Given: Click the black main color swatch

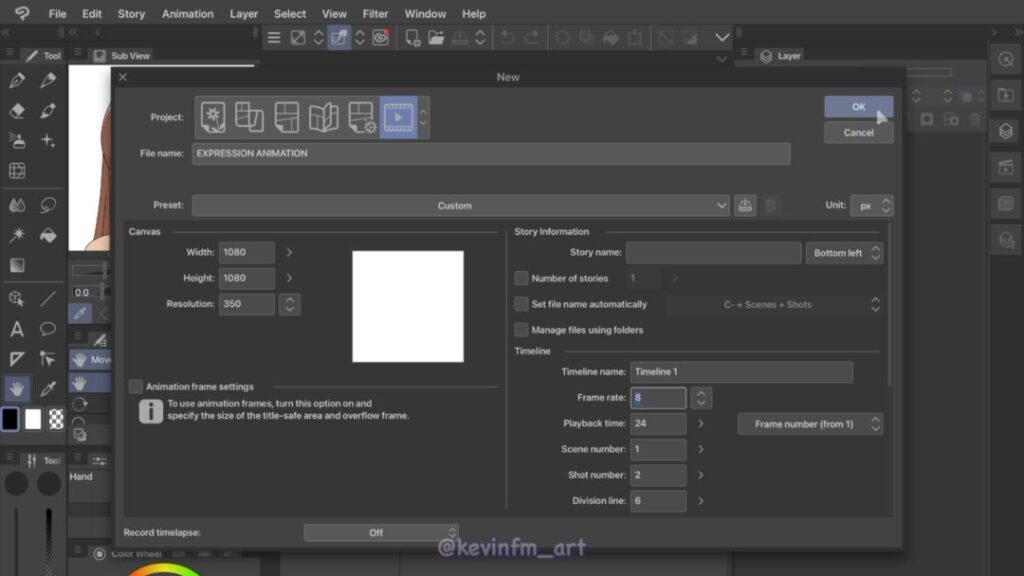Looking at the screenshot, I should tap(10, 419).
